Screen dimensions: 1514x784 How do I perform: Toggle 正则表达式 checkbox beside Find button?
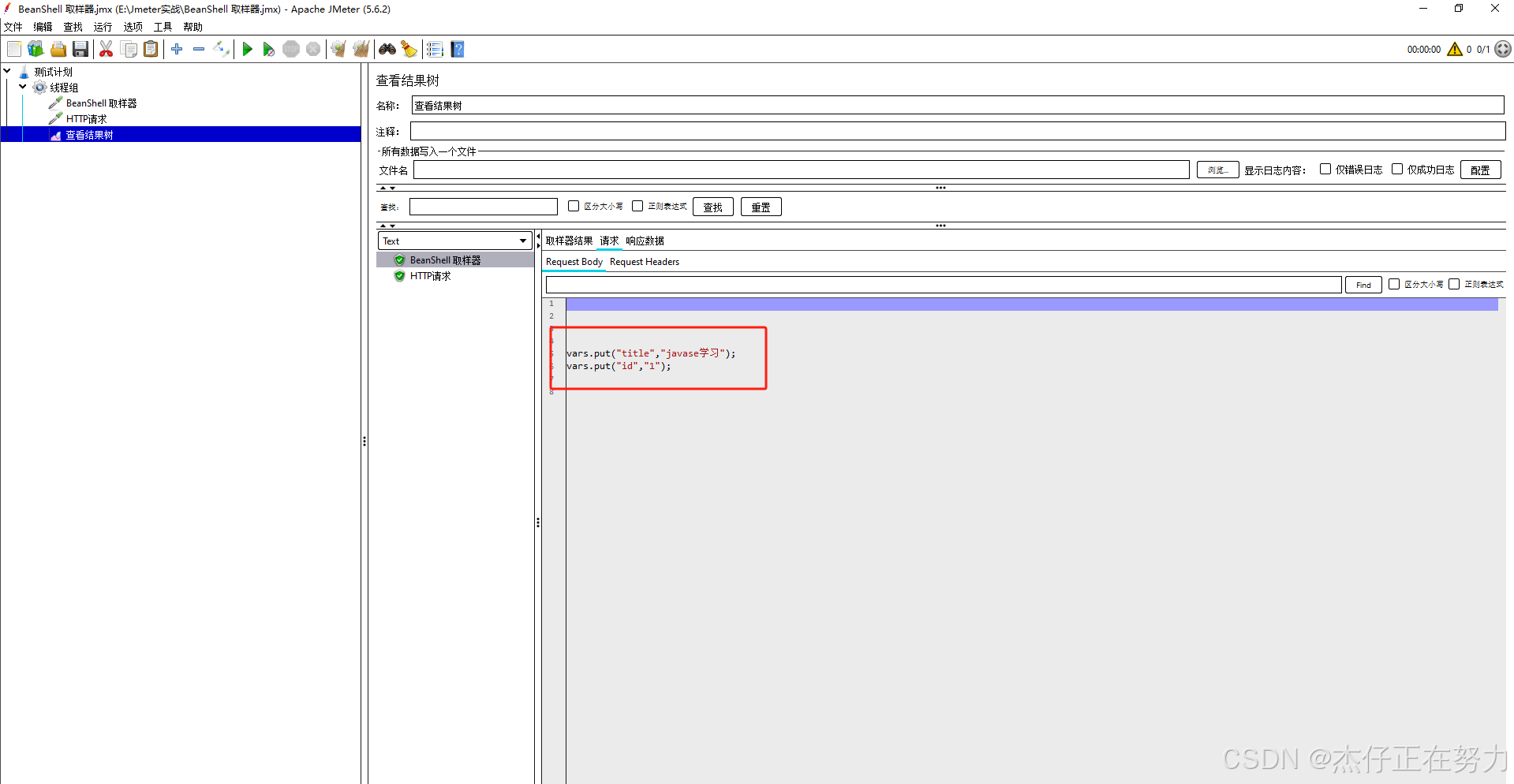click(1454, 284)
